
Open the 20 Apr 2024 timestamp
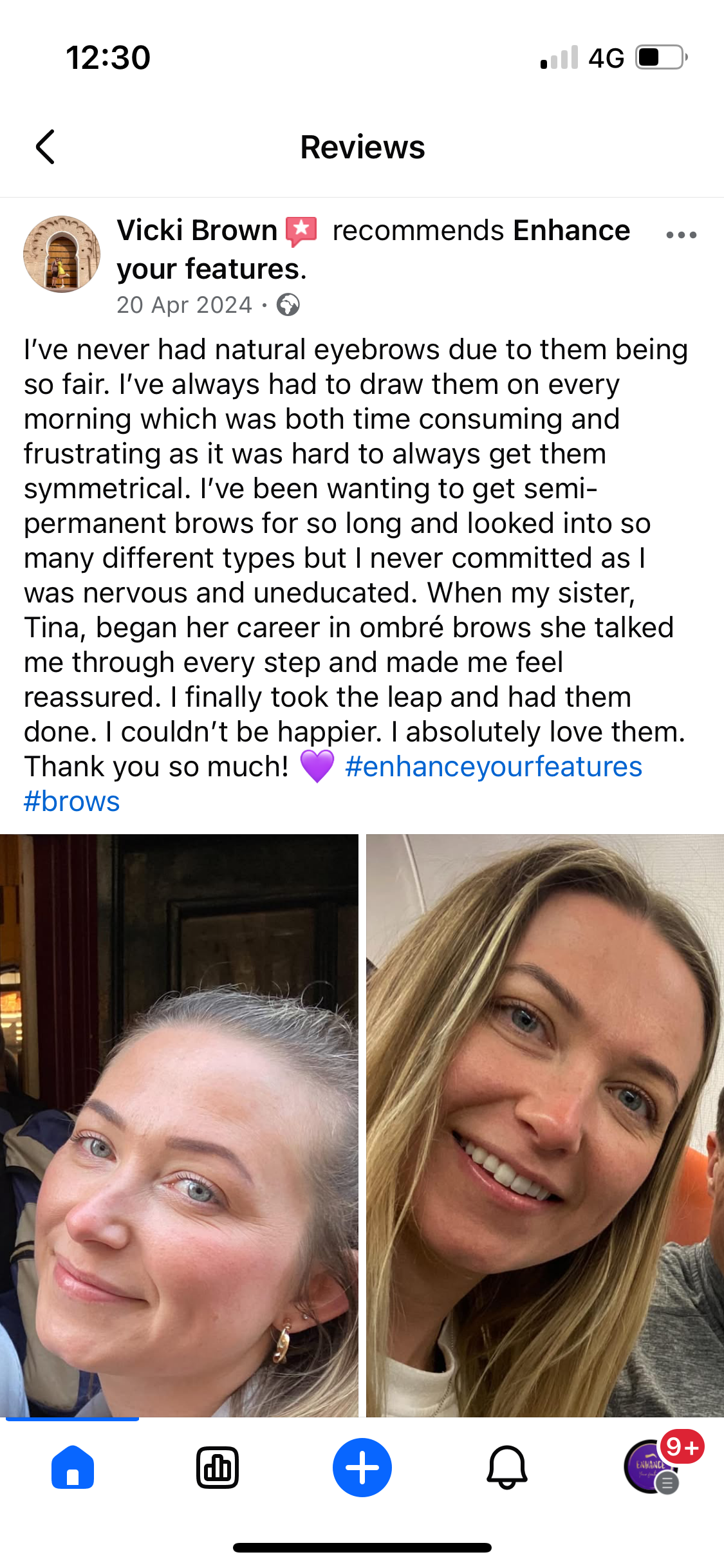(x=184, y=305)
